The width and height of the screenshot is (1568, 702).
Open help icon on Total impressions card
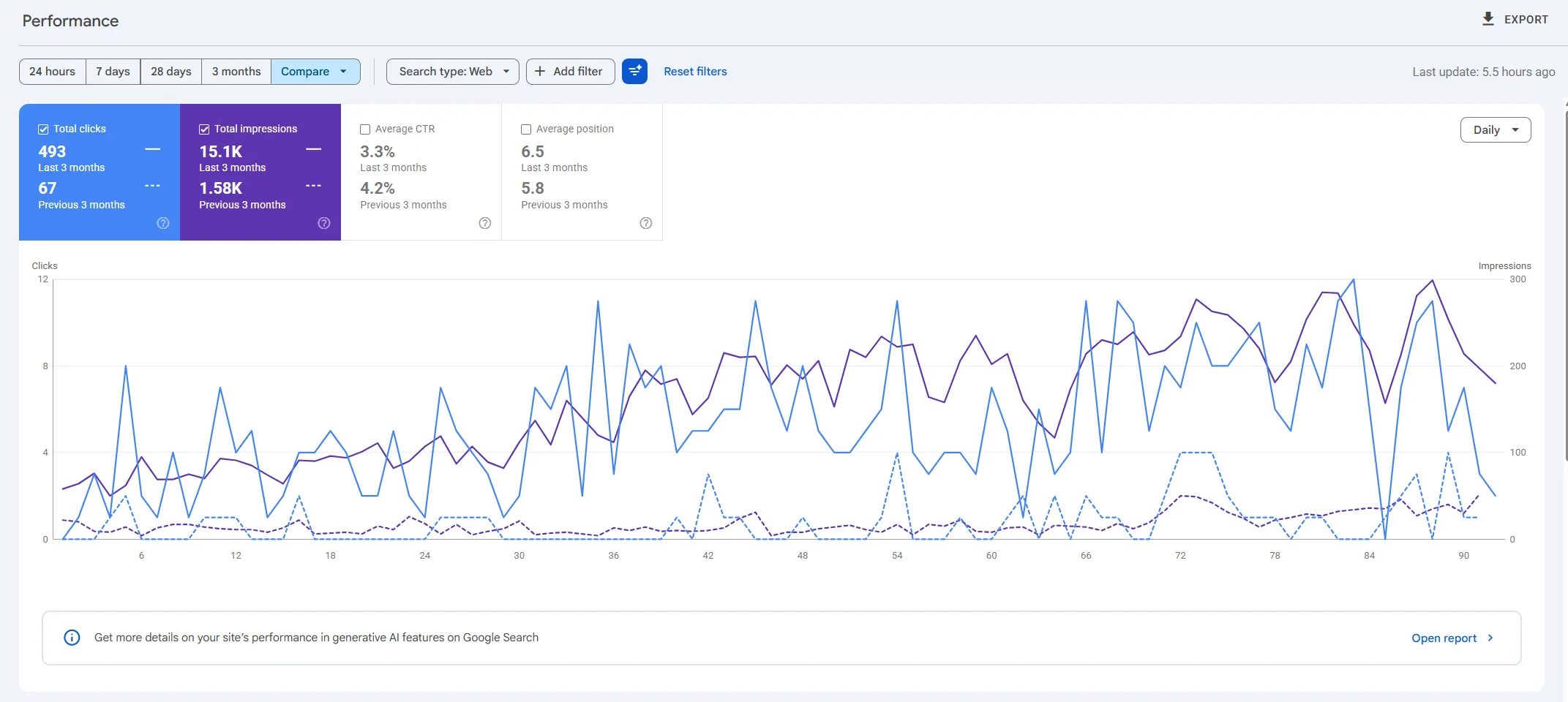click(x=324, y=223)
